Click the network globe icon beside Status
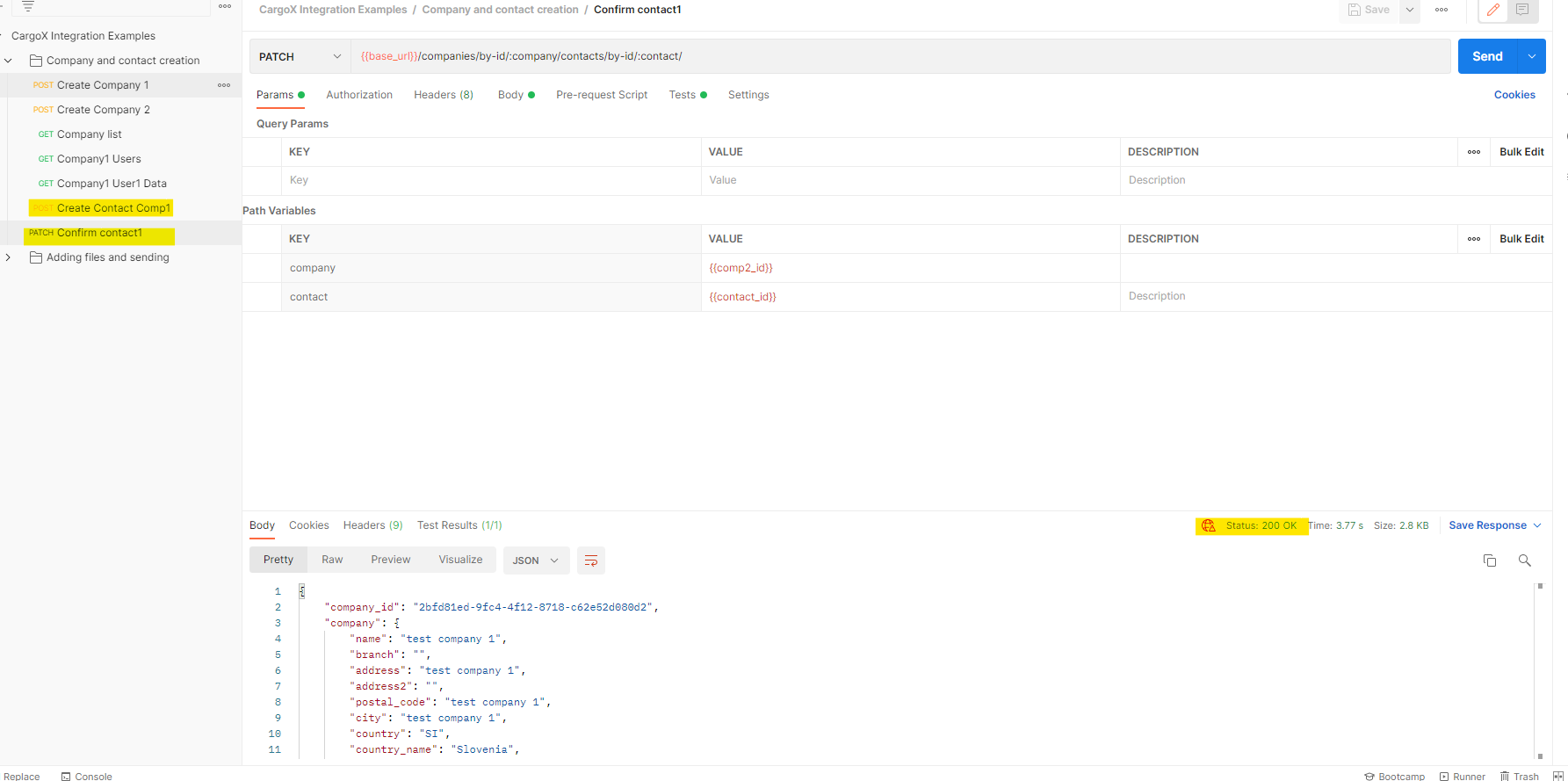Screen dimensions: 1568x781 (x=1209, y=525)
